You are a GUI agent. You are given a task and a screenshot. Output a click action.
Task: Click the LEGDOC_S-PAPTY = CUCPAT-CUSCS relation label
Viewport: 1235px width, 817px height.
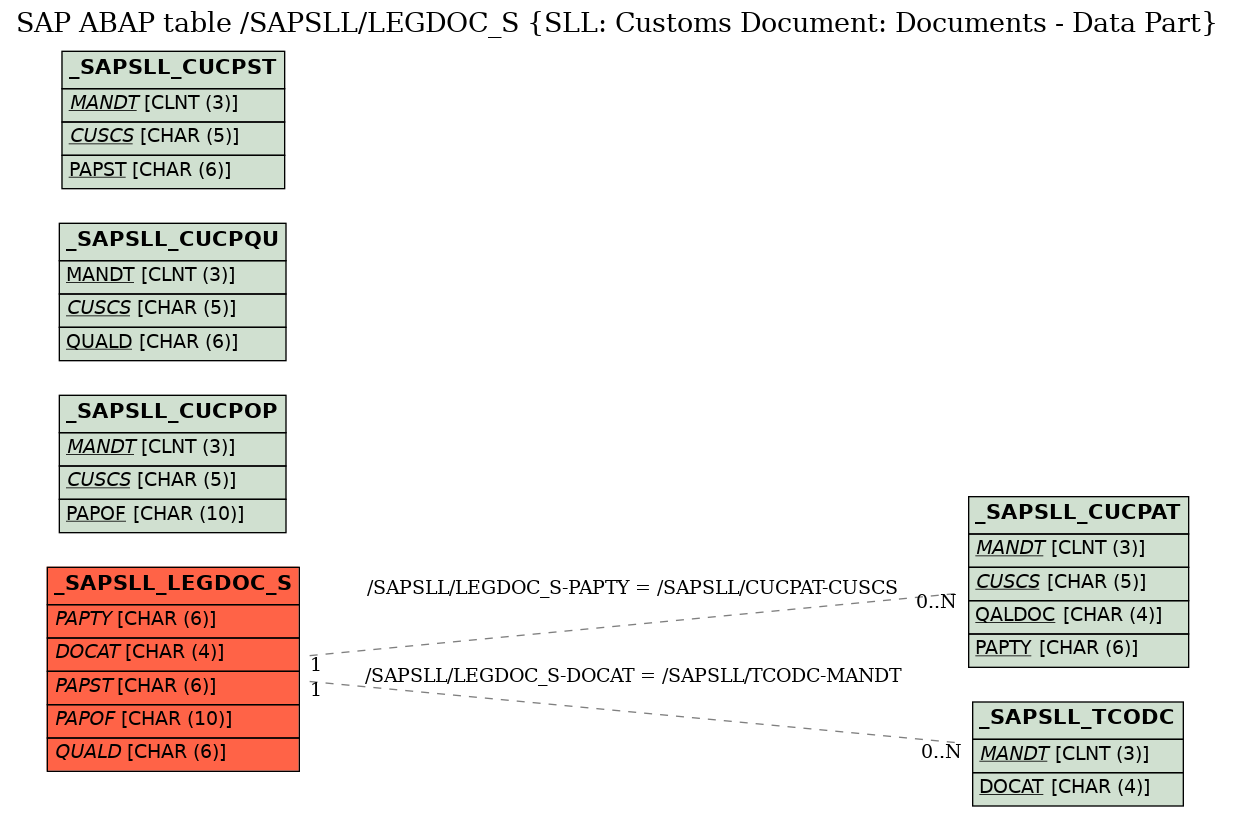click(x=632, y=588)
